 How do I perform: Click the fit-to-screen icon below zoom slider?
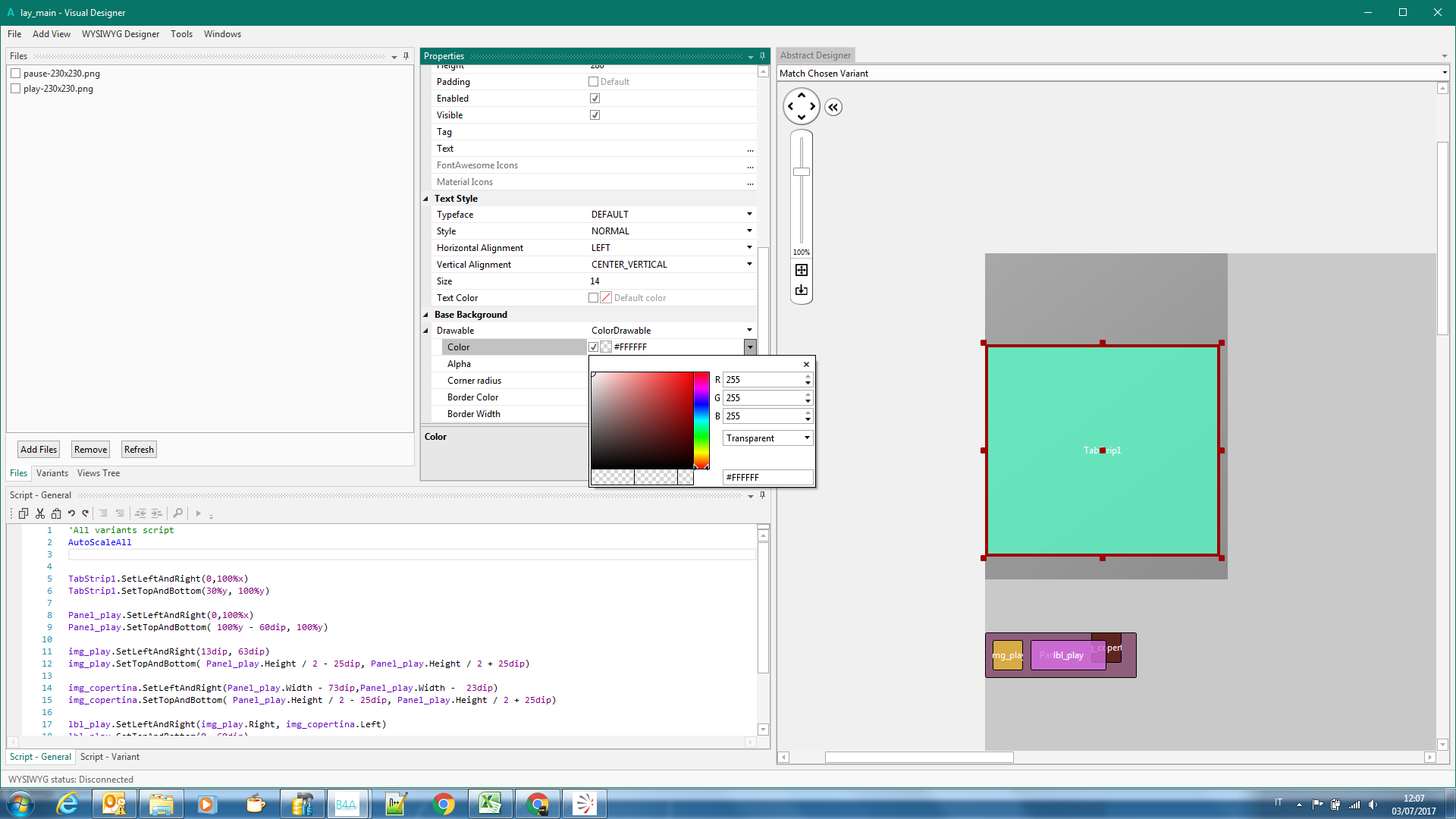click(802, 270)
